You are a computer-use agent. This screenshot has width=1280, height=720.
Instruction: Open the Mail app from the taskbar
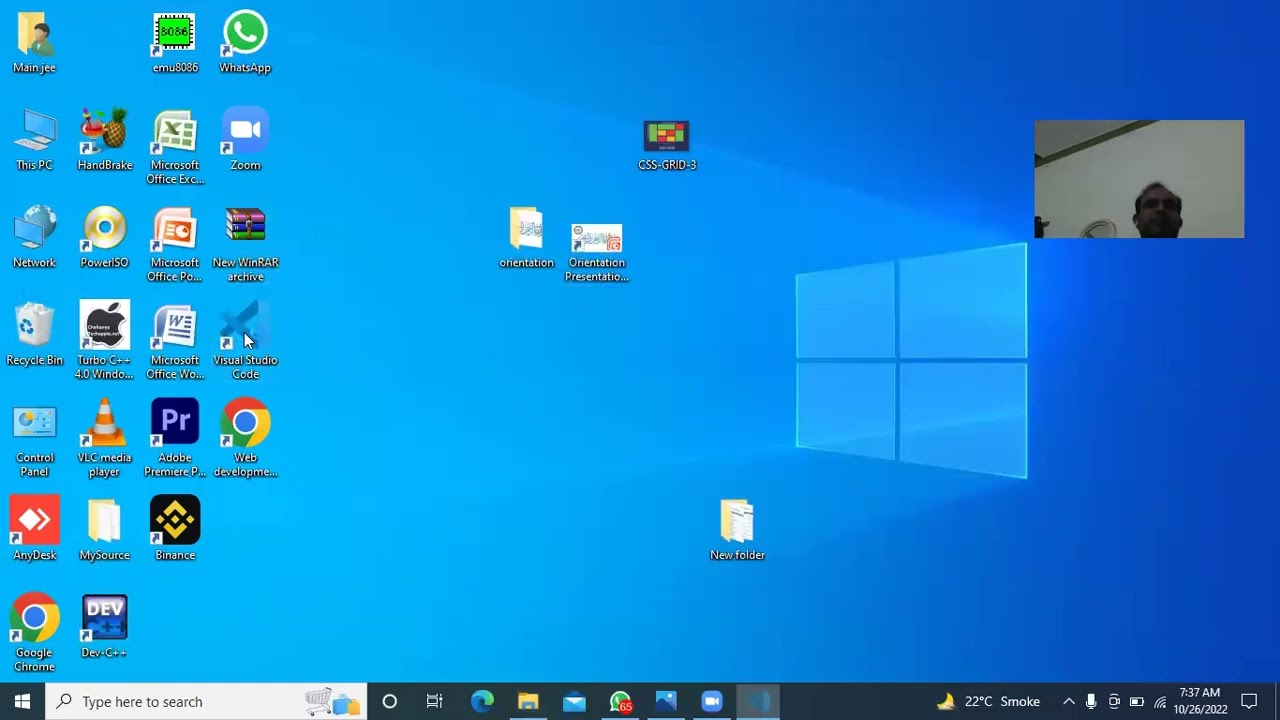pyautogui.click(x=574, y=701)
